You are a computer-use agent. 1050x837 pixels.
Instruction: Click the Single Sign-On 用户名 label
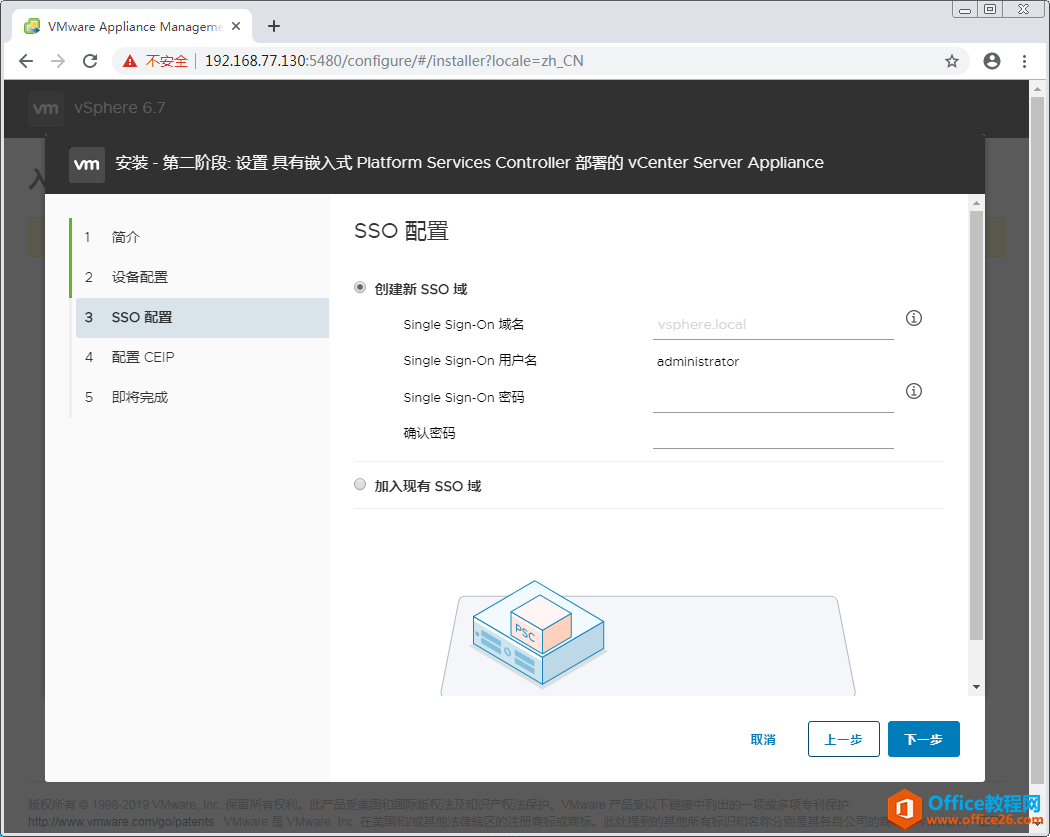pos(470,360)
